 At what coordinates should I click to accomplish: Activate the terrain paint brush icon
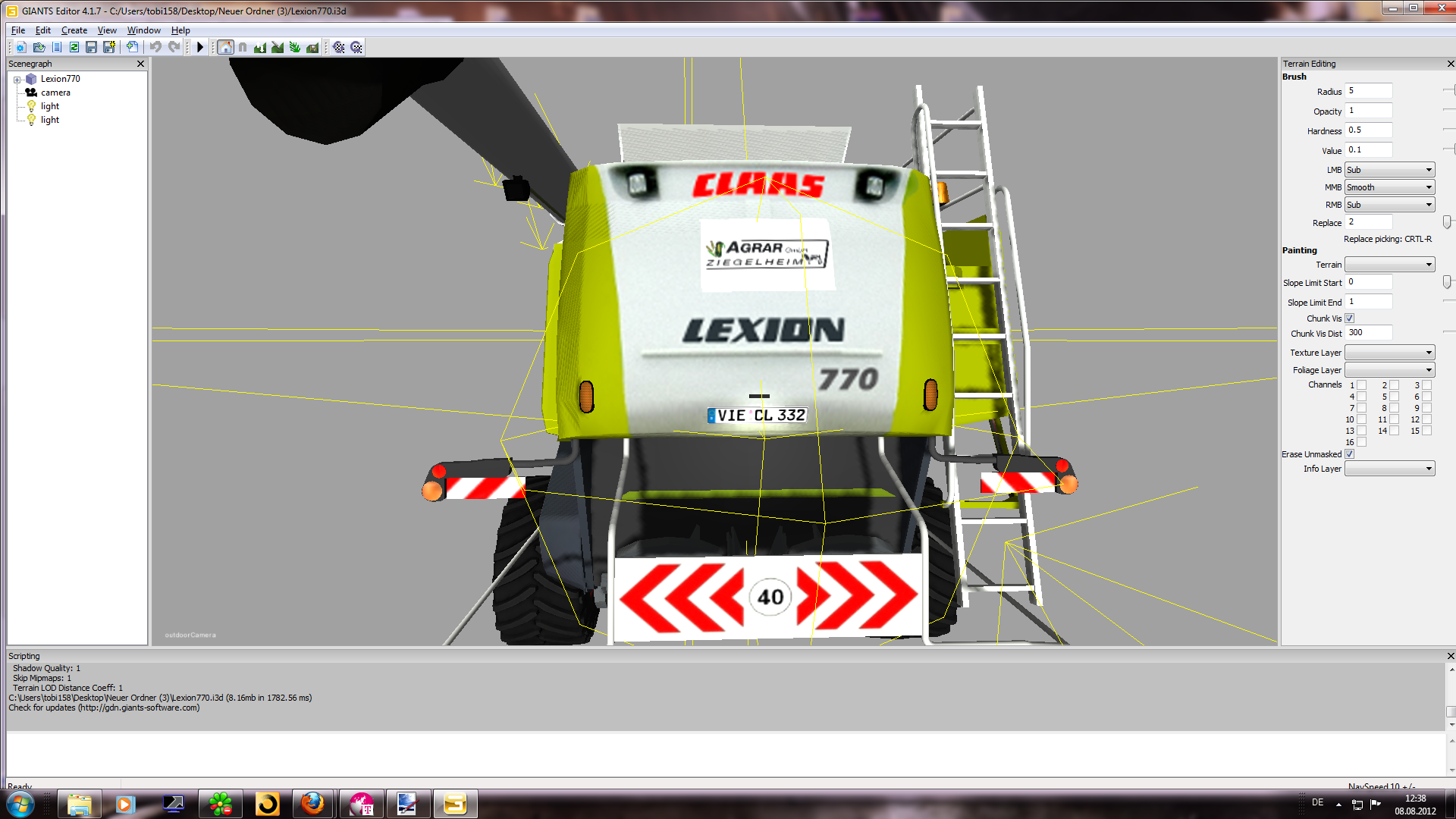tap(278, 47)
